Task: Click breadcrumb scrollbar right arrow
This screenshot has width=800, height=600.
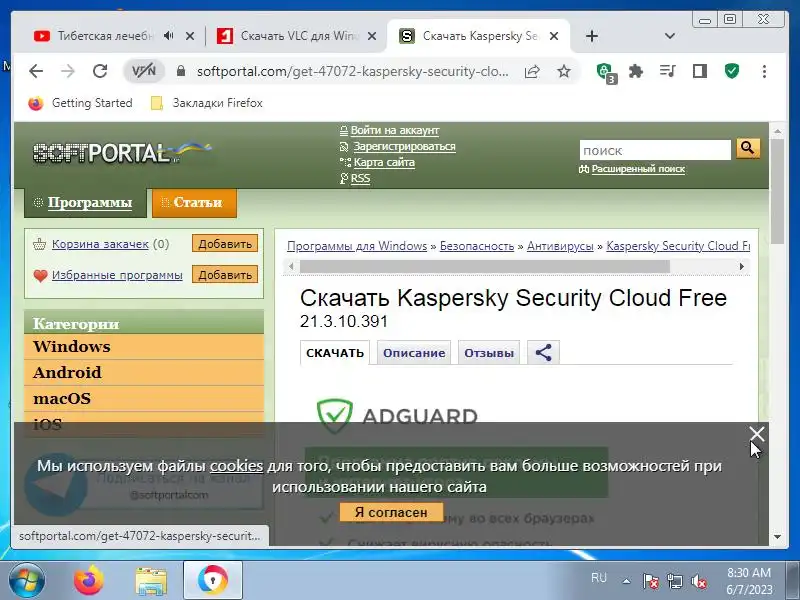Action: click(741, 266)
